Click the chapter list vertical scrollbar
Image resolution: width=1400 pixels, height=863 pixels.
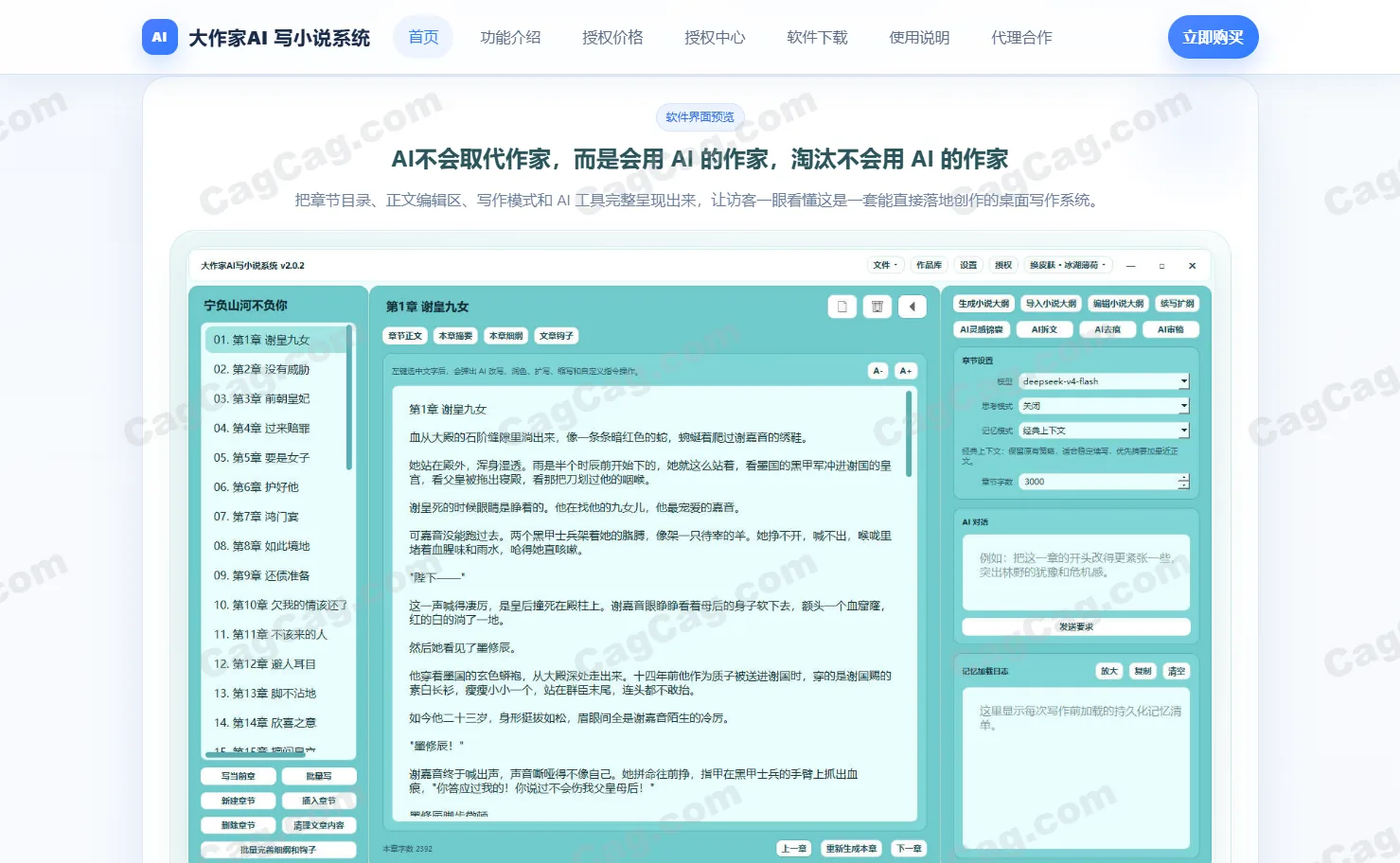pyautogui.click(x=349, y=397)
